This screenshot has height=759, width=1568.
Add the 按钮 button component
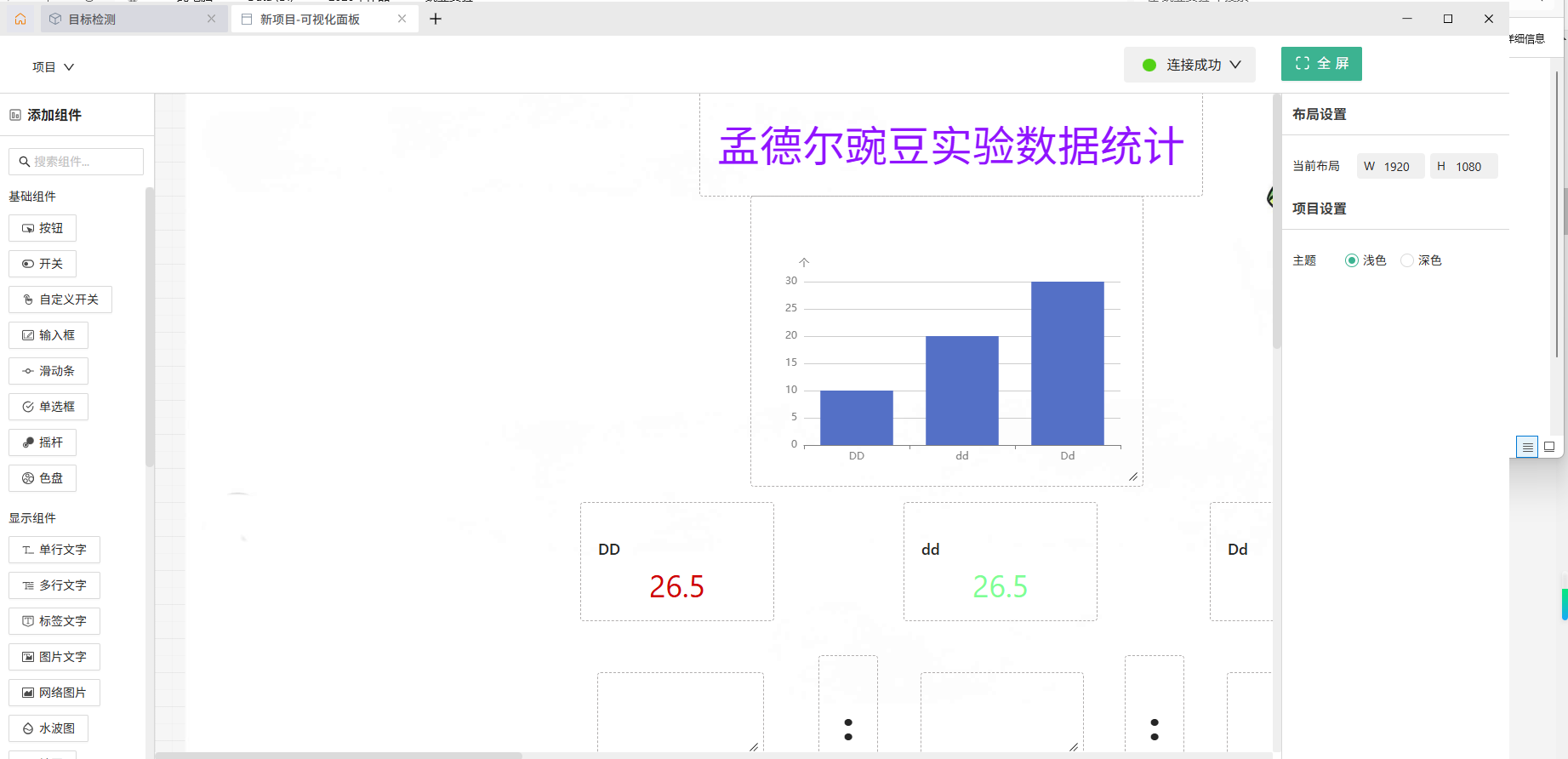(43, 228)
